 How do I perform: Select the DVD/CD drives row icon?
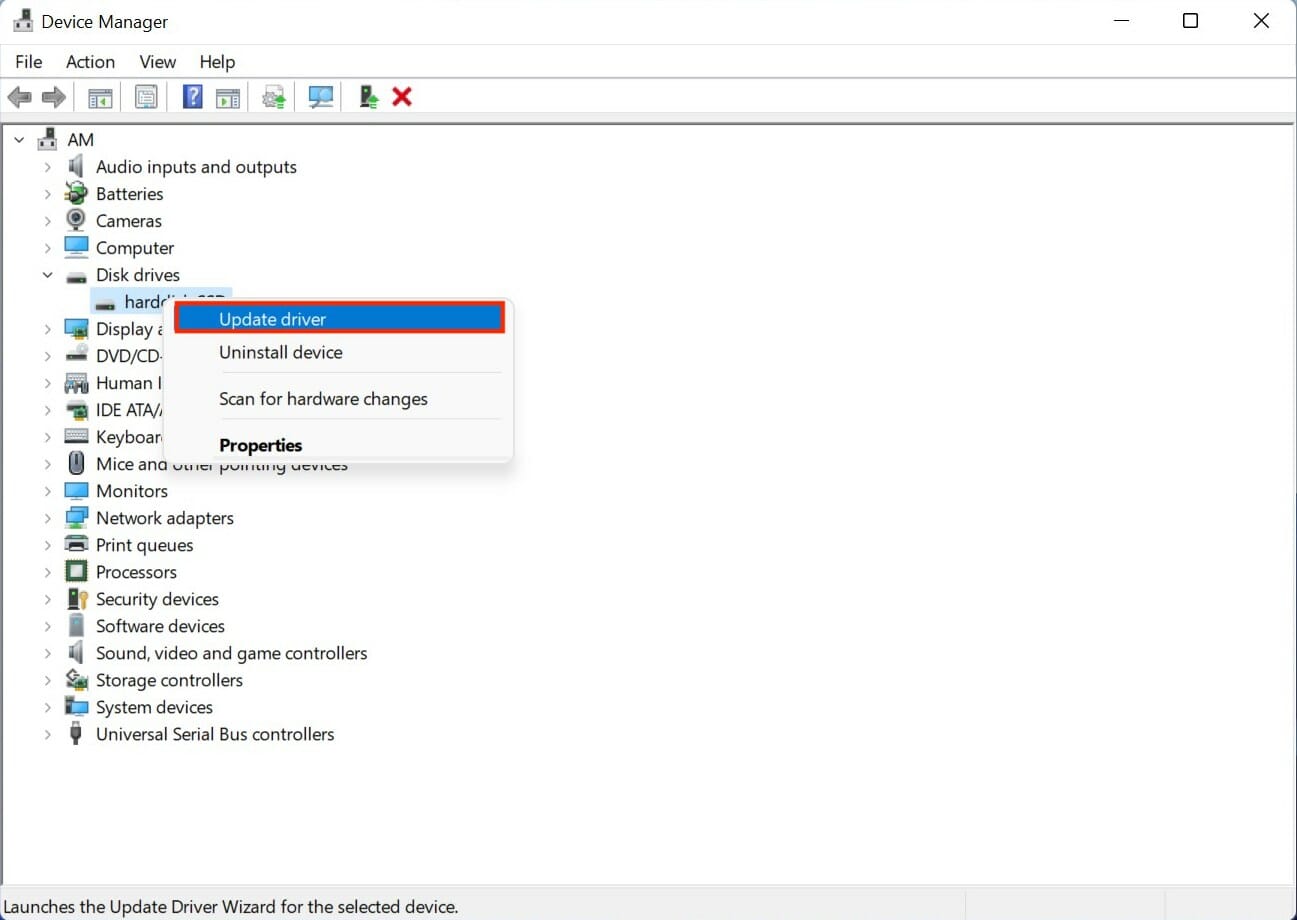click(76, 356)
